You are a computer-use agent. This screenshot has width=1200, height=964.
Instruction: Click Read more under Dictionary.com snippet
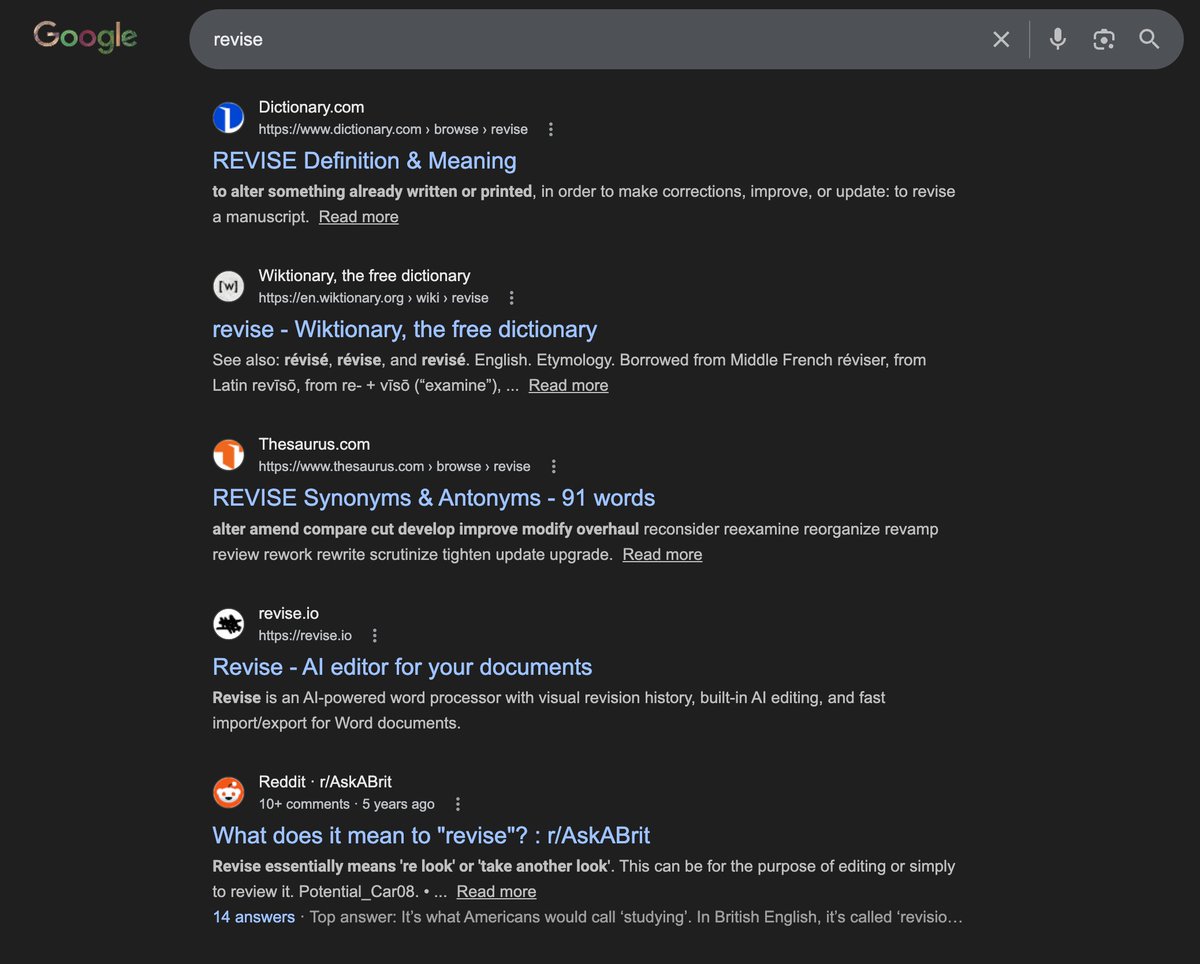coord(358,216)
